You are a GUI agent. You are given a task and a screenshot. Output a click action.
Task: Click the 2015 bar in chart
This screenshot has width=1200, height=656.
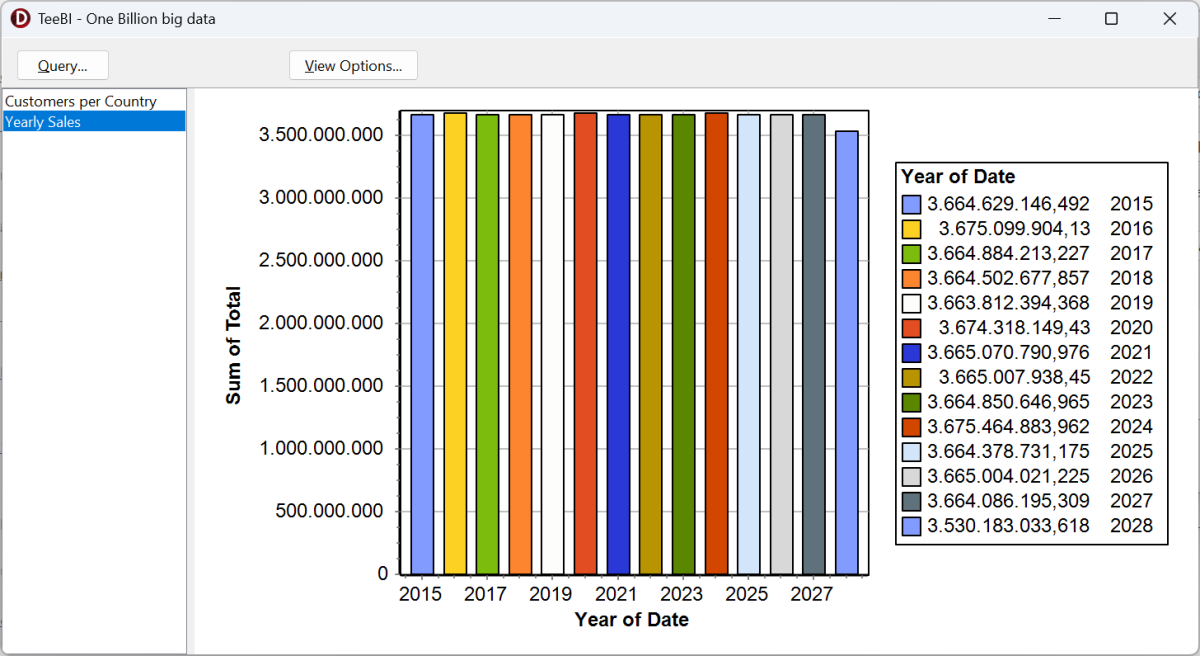[422, 344]
